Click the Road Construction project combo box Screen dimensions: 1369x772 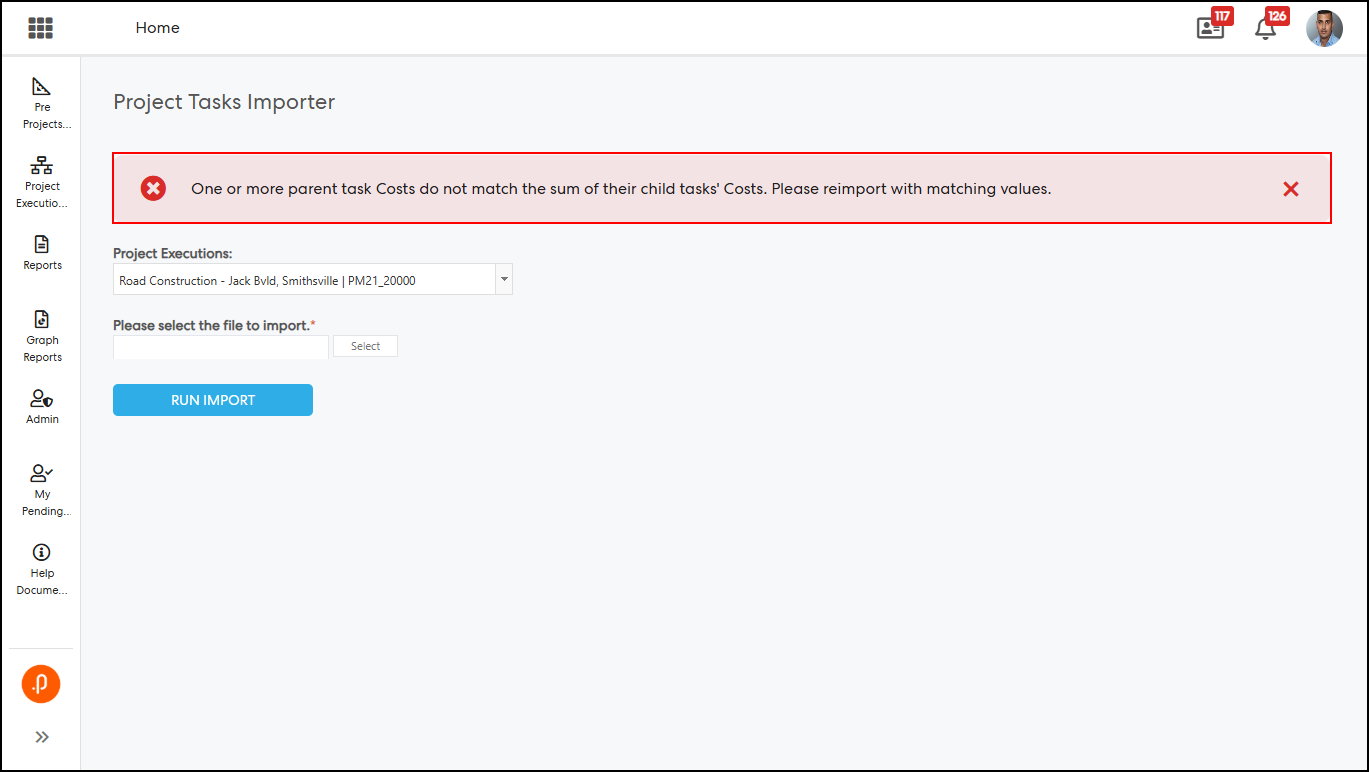305,280
